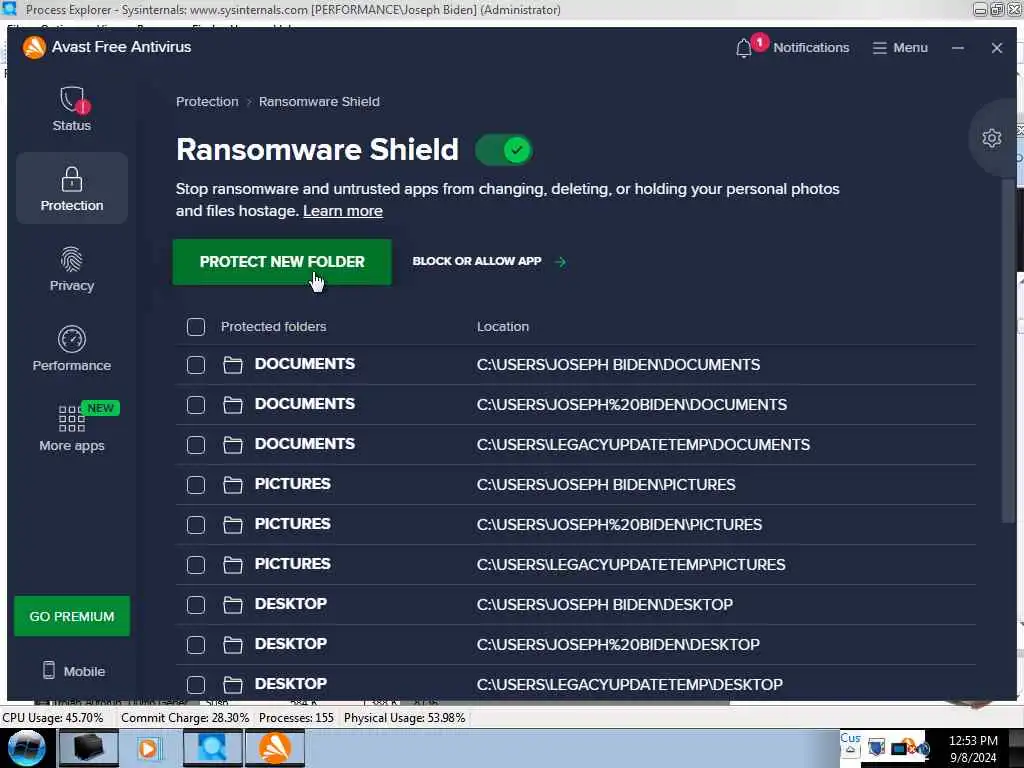Open Ransomware Shield settings gear
The image size is (1024, 768).
(x=991, y=138)
